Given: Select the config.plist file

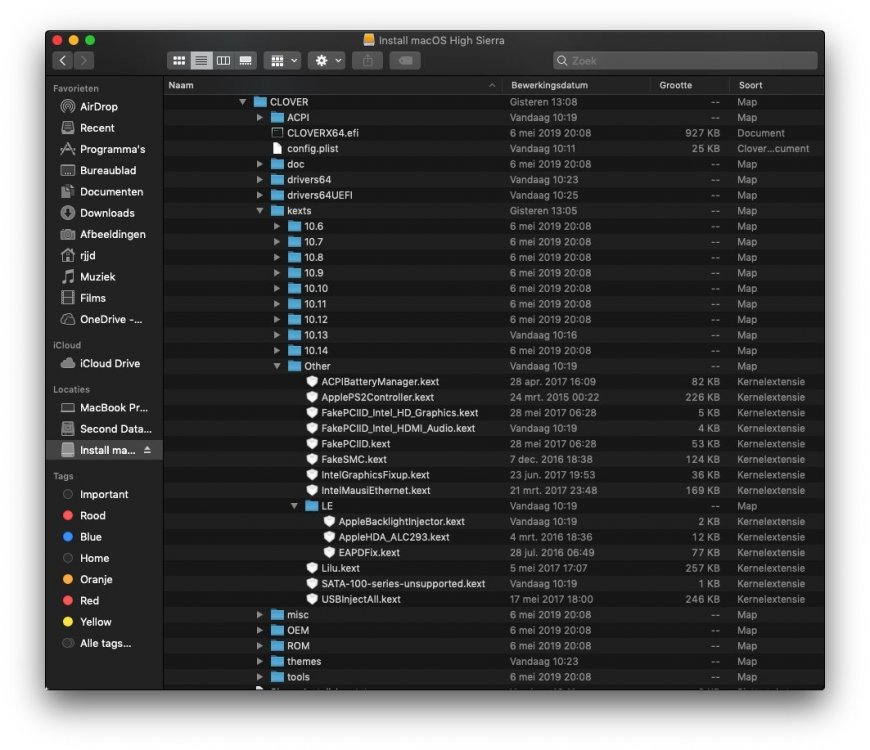Looking at the screenshot, I should click(314, 149).
